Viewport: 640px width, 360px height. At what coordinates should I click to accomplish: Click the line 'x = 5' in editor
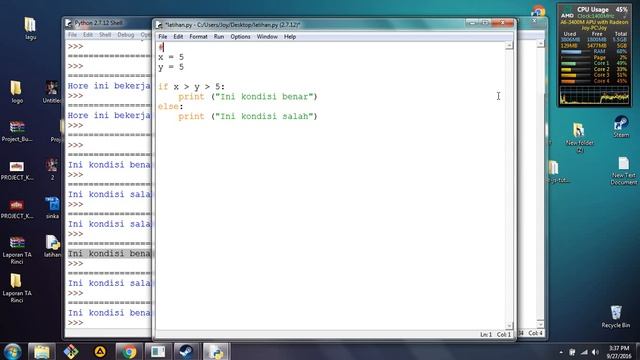point(171,57)
